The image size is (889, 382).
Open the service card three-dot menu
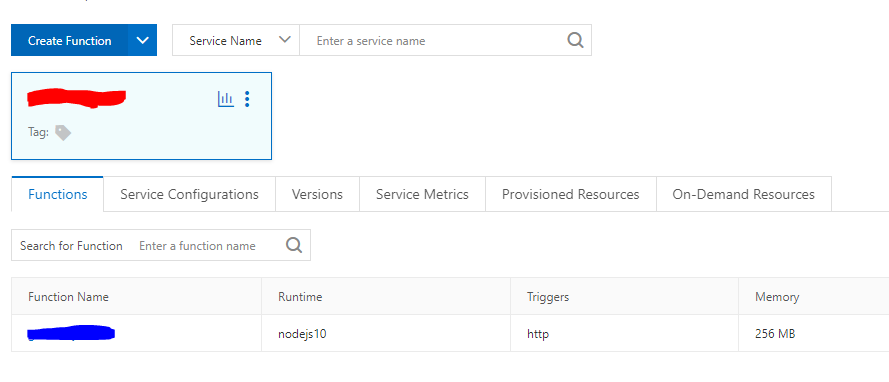point(247,99)
